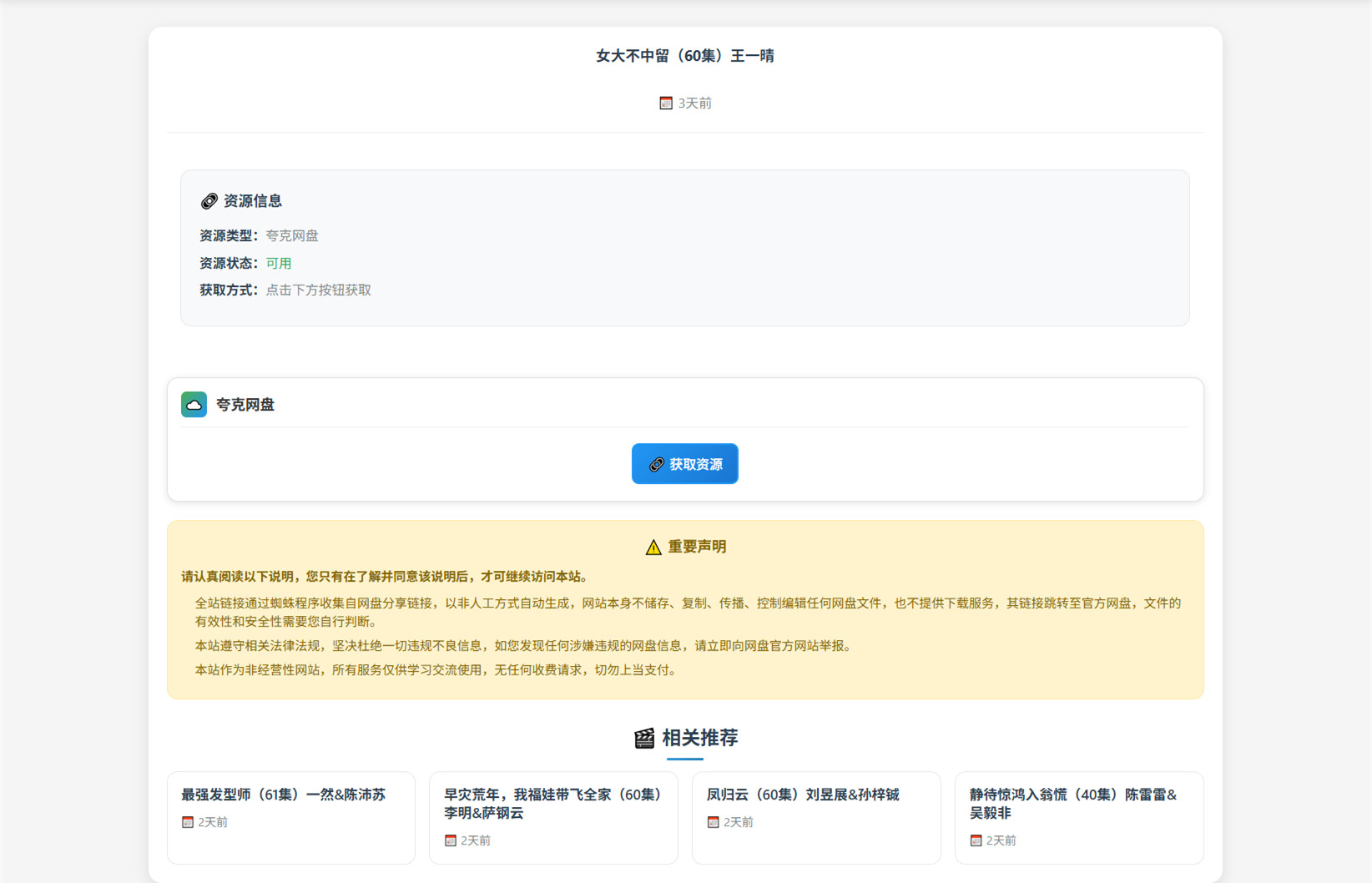The width and height of the screenshot is (1372, 883).
Task: Open 最强发型师（61集）recommendation
Action: tap(284, 795)
